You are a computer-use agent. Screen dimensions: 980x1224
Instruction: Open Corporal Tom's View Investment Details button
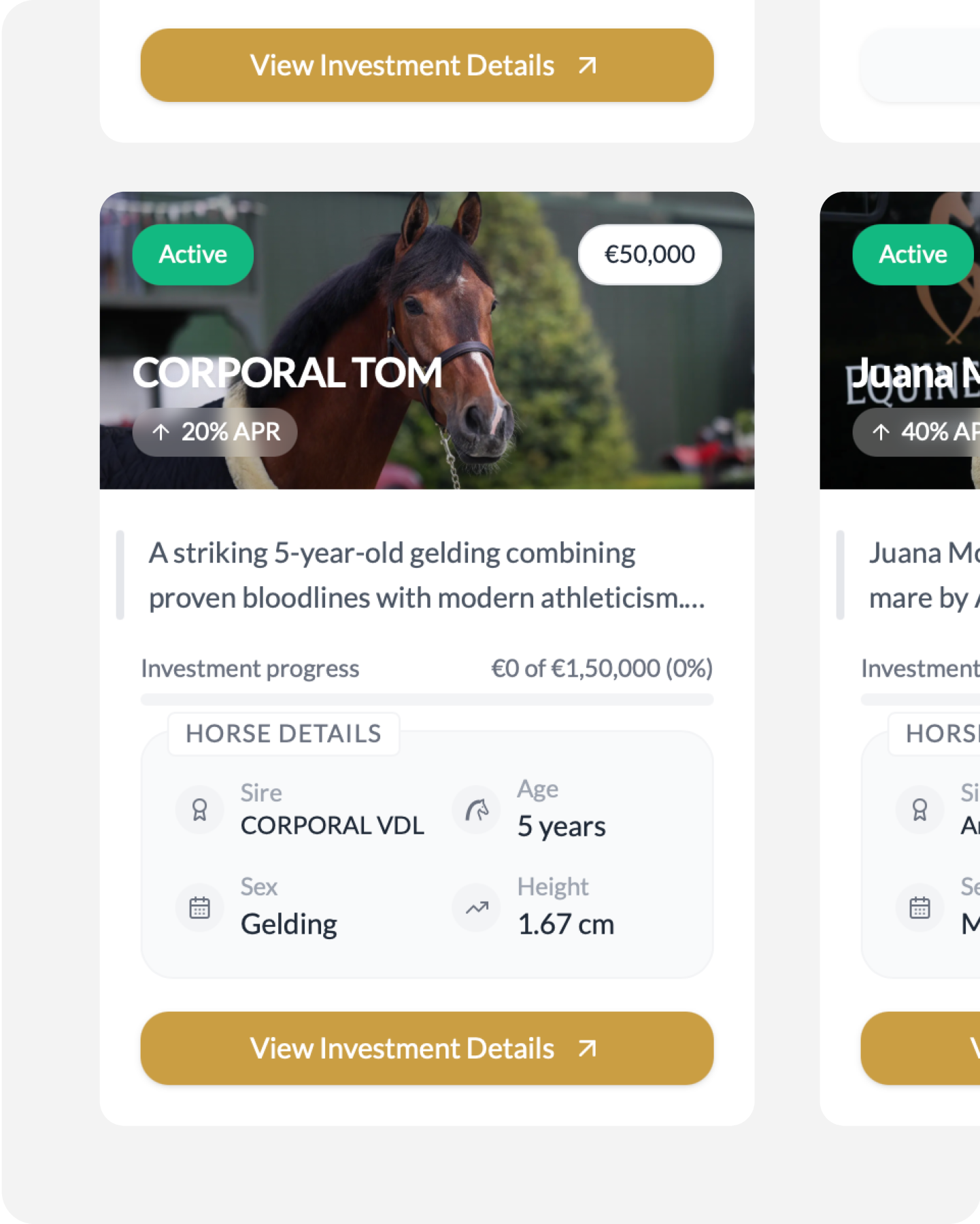pyautogui.click(x=426, y=1048)
